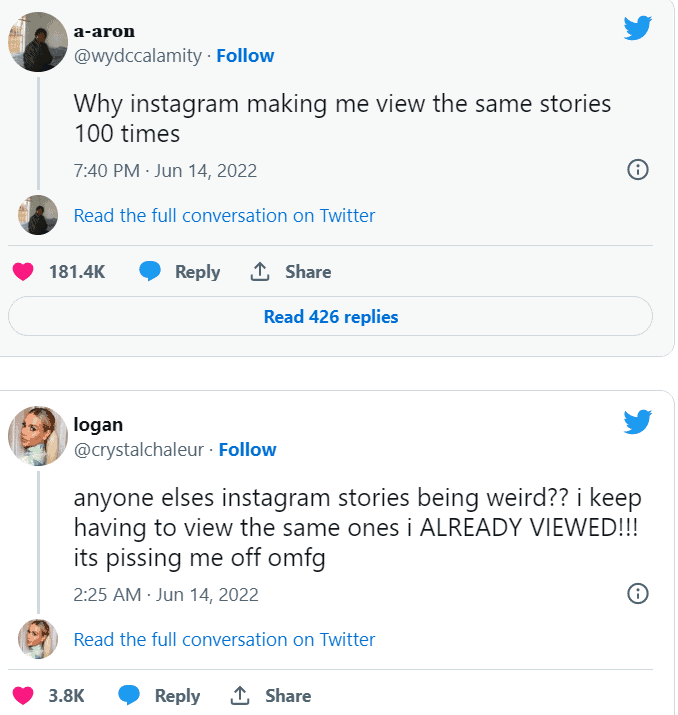Like logan's tweet with the 3.8K heart
The height and width of the screenshot is (715, 678).
coord(24,695)
